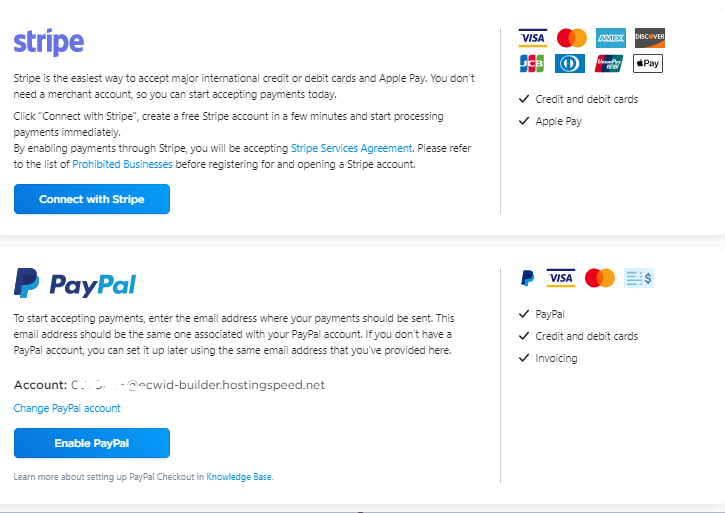Open the Prohibited Businesses link

point(122,164)
